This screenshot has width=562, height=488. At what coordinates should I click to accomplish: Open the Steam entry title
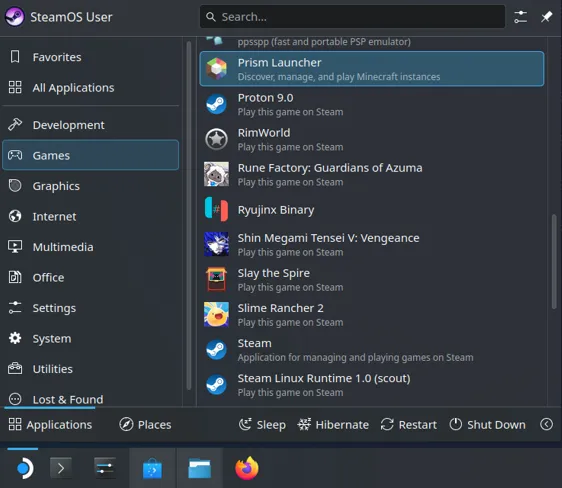click(x=254, y=343)
